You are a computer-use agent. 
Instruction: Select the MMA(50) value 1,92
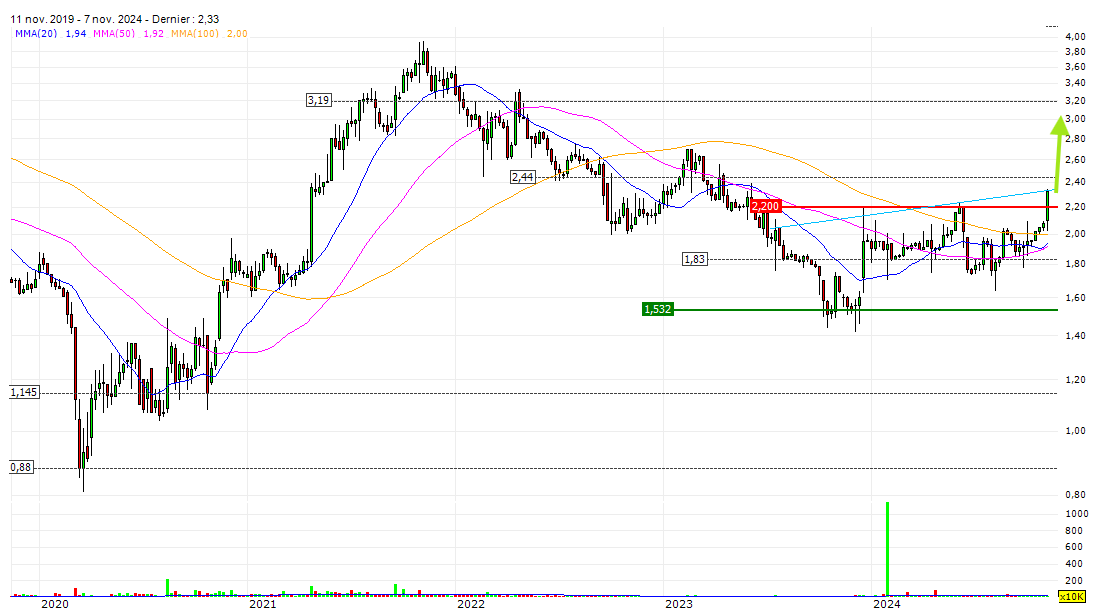click(154, 34)
